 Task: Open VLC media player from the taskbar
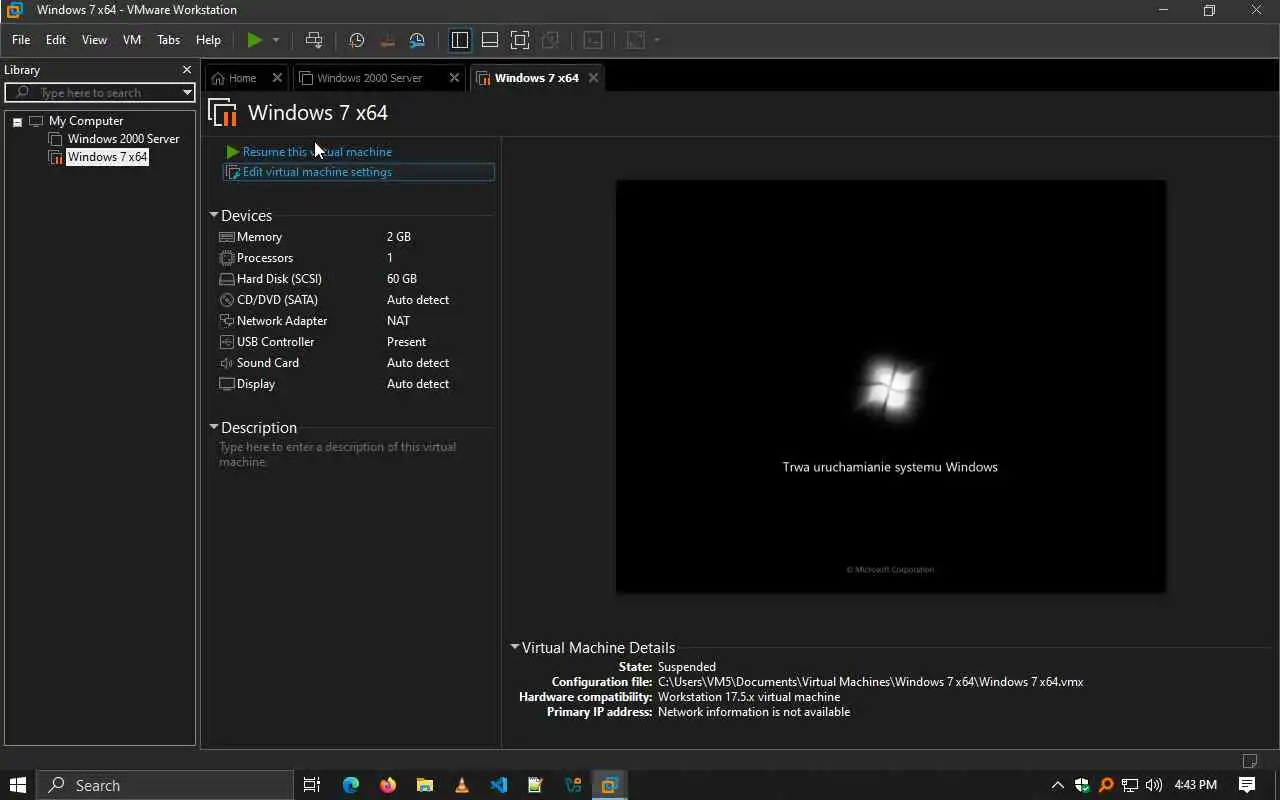tap(462, 785)
